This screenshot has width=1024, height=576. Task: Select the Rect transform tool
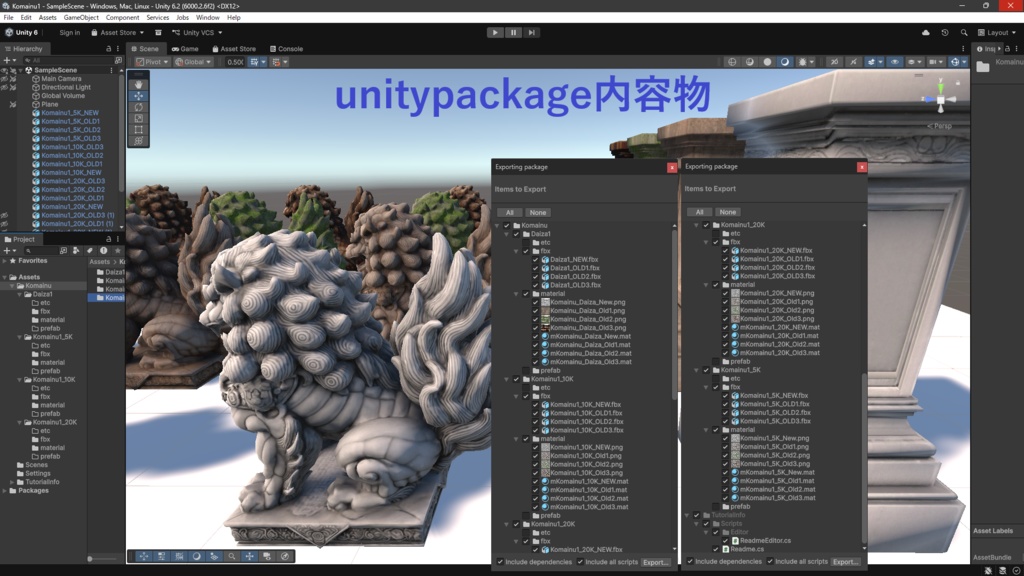(x=138, y=129)
